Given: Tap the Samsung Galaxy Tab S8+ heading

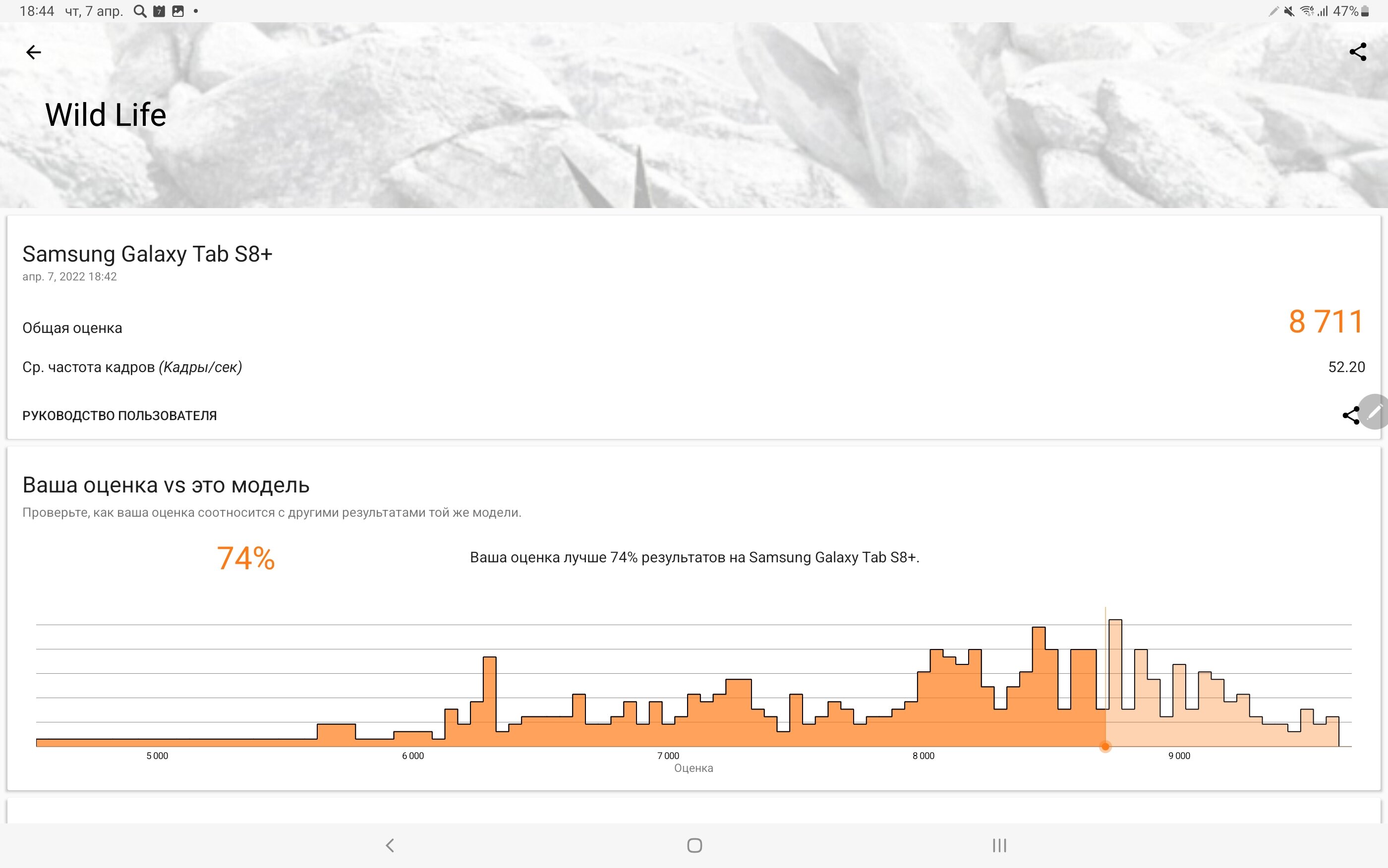Looking at the screenshot, I should 147,254.
